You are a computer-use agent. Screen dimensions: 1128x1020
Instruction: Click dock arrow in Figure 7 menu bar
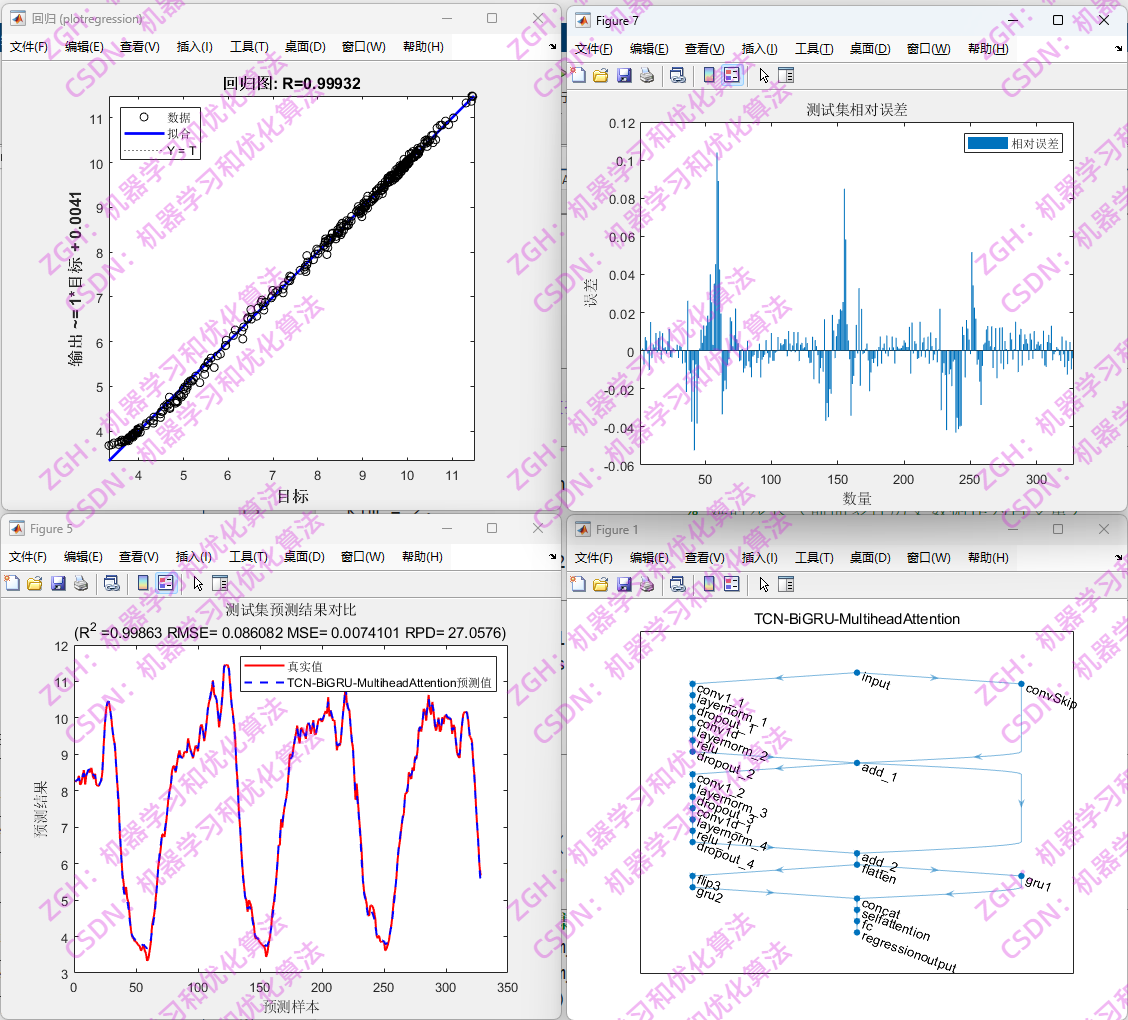1118,49
